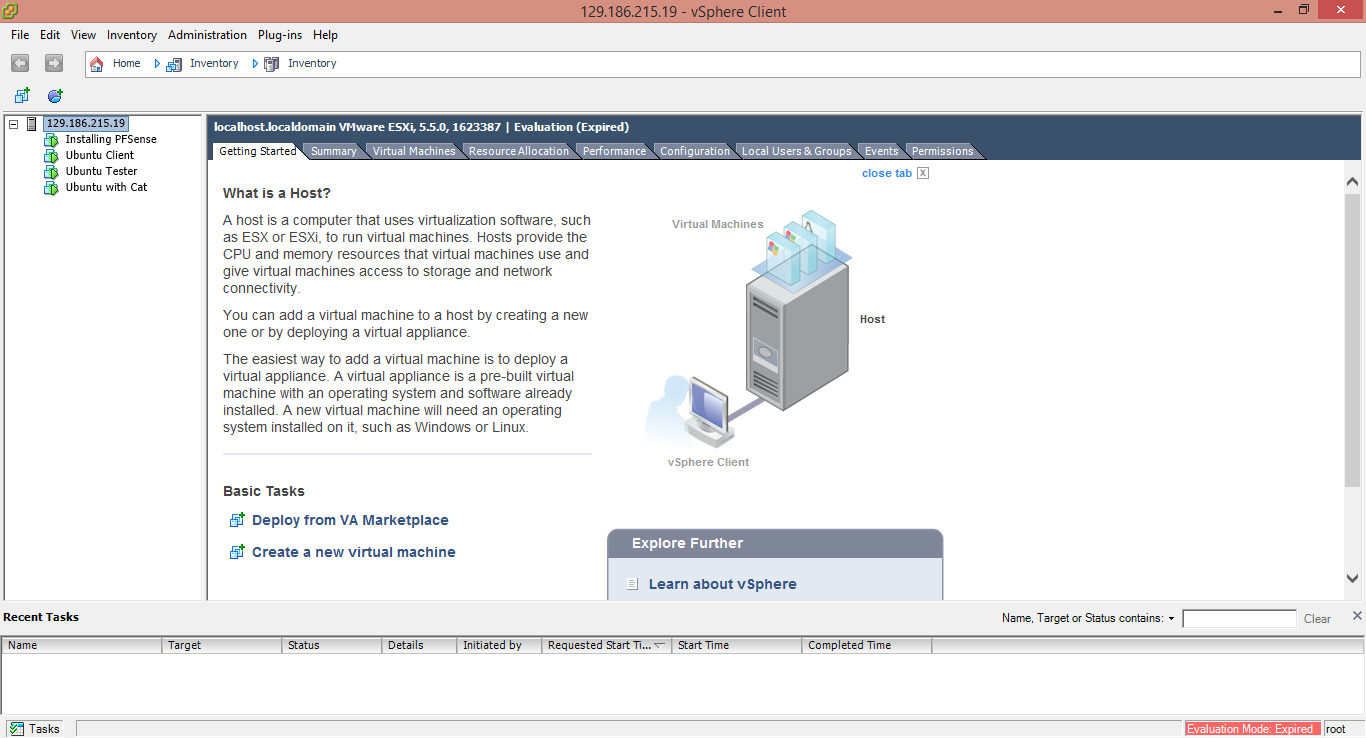Viewport: 1366px width, 738px height.
Task: Open the File menu
Action: (20, 35)
